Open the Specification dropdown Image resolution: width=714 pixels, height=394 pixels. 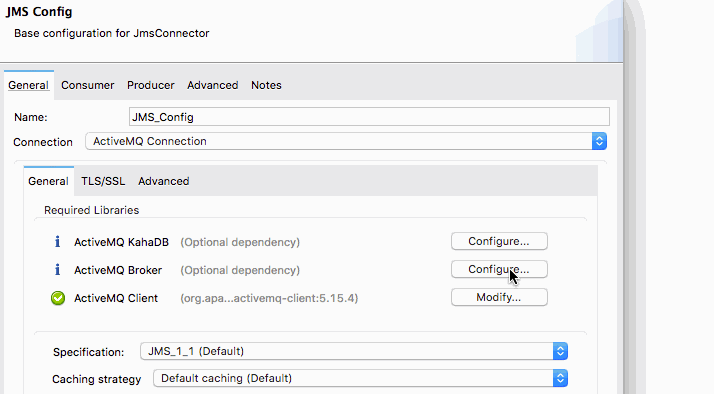[x=354, y=351]
